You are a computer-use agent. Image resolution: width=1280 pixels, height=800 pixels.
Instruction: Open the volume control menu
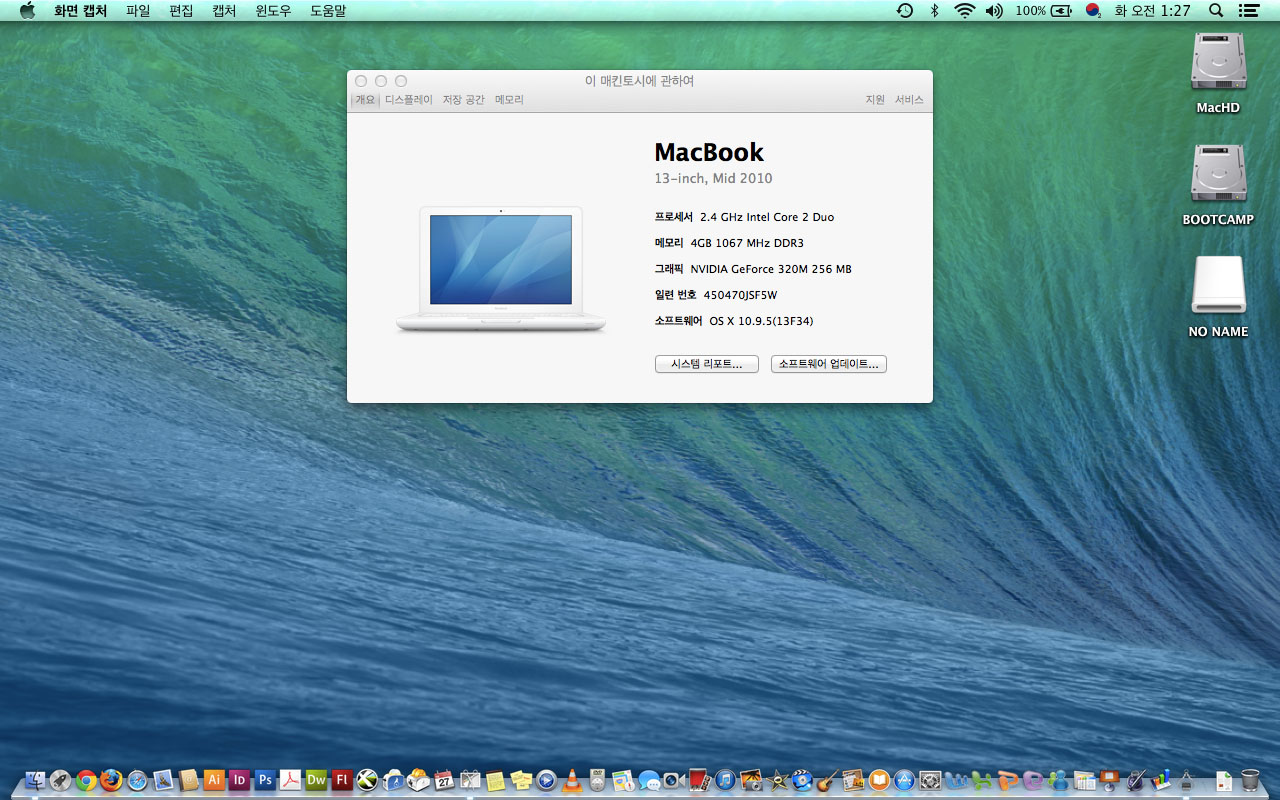click(x=993, y=10)
